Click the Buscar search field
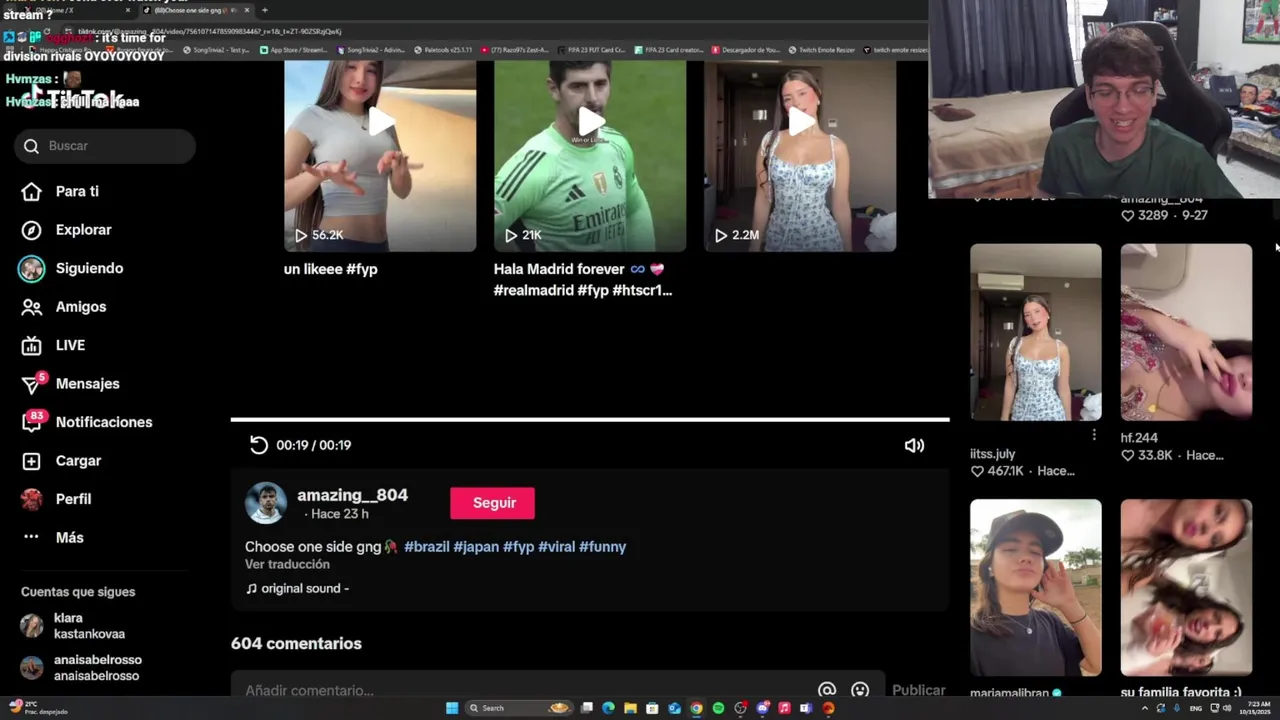This screenshot has height=720, width=1280. pyautogui.click(x=105, y=146)
